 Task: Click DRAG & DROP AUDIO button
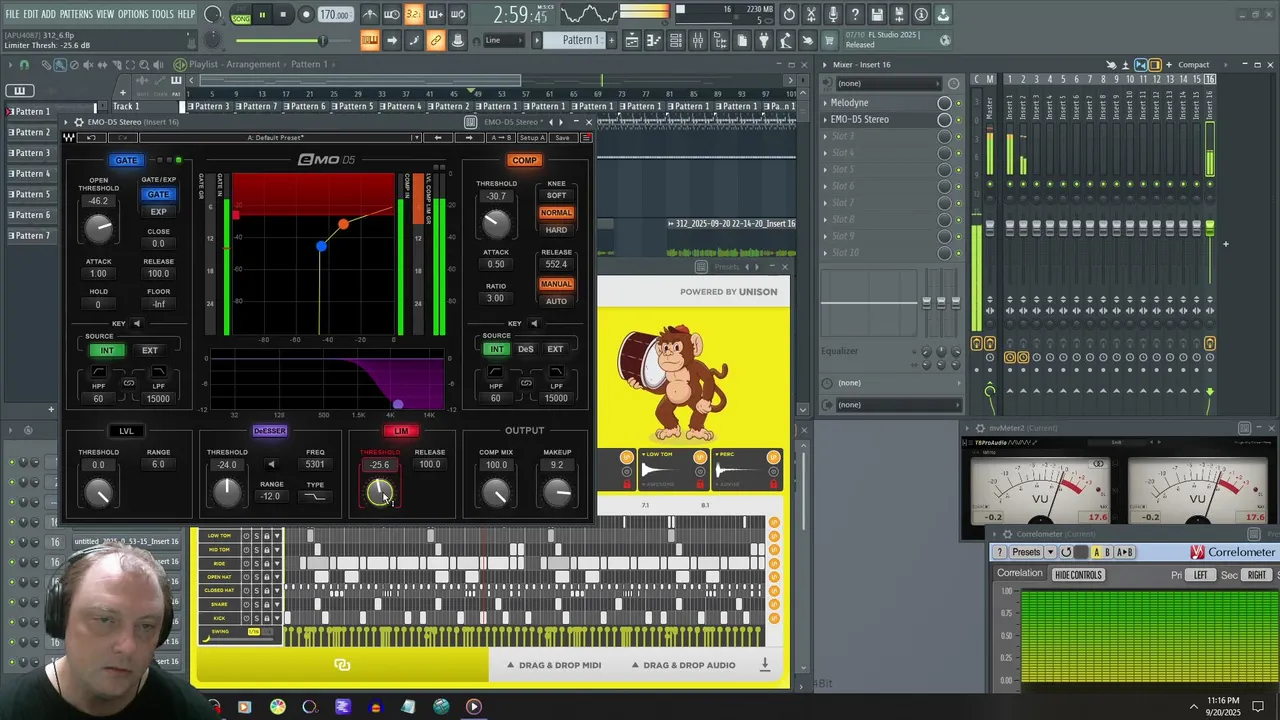tap(682, 665)
